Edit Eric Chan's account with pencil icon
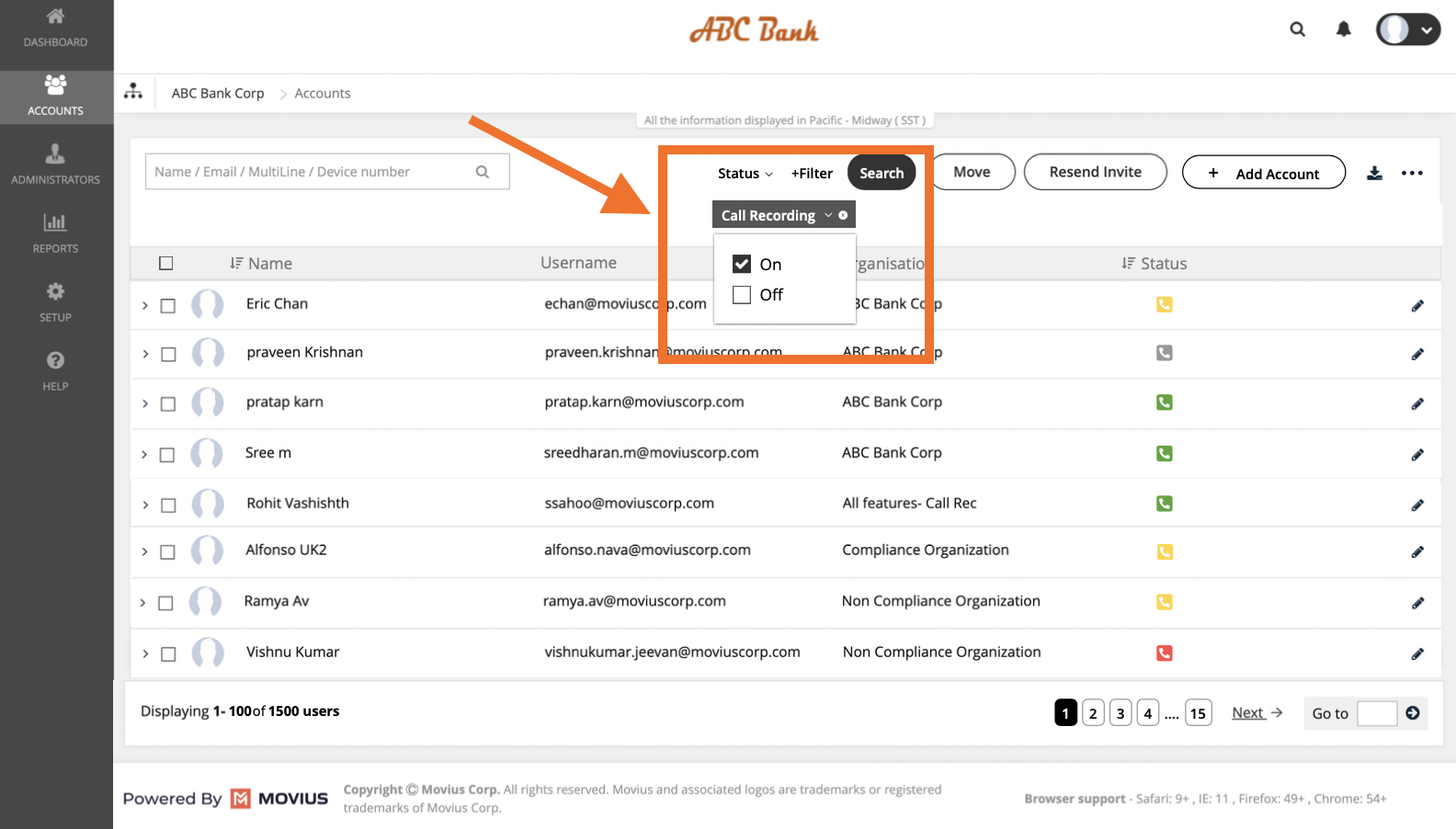 [x=1417, y=306]
